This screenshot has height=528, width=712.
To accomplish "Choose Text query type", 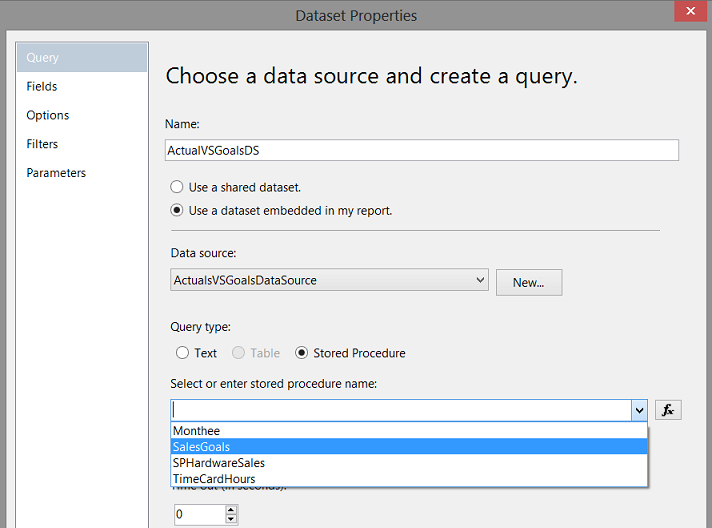I will [x=182, y=353].
